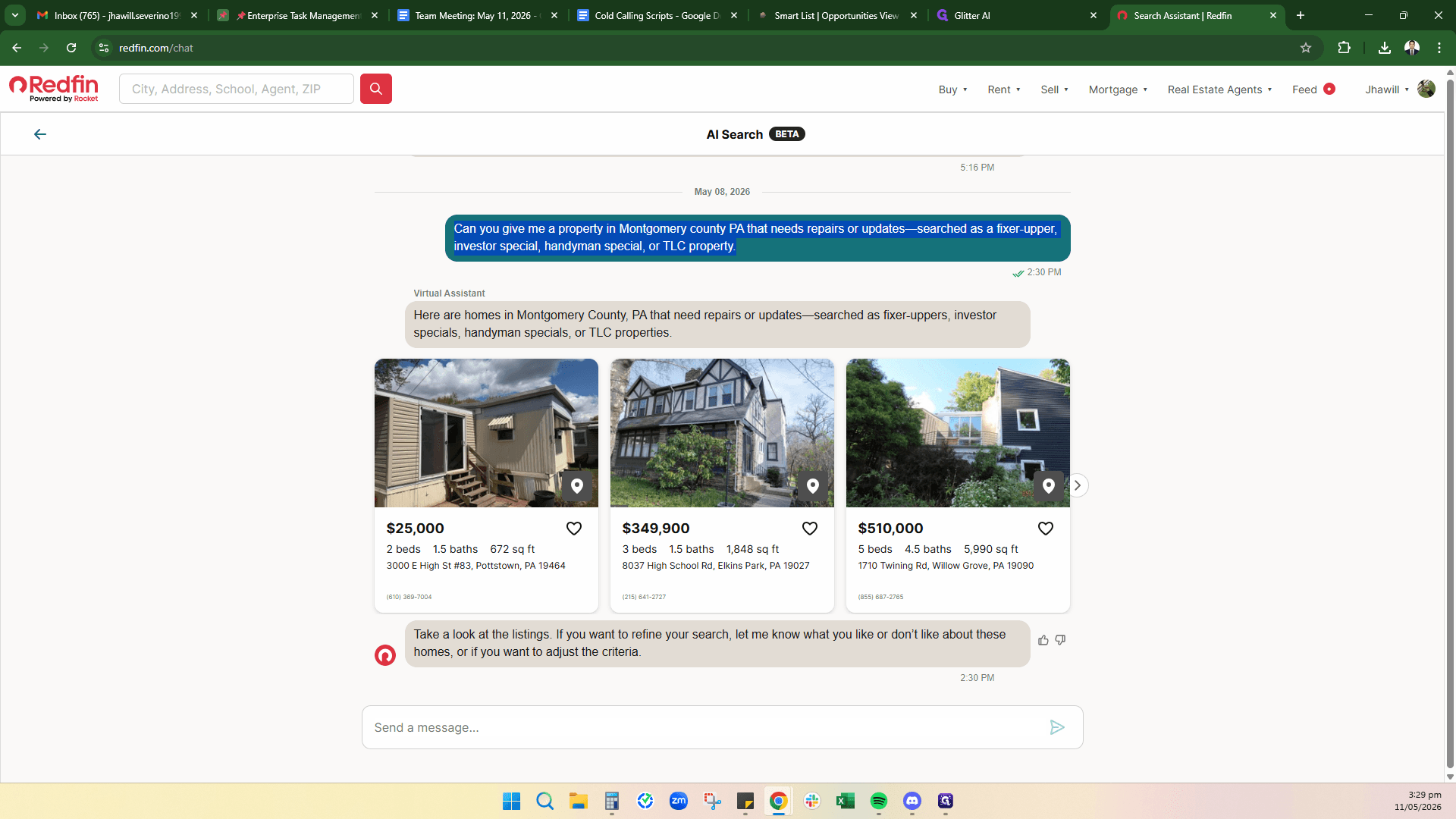The image size is (1456, 819).
Task: Go back with the AI Search arrow
Action: pyautogui.click(x=40, y=134)
